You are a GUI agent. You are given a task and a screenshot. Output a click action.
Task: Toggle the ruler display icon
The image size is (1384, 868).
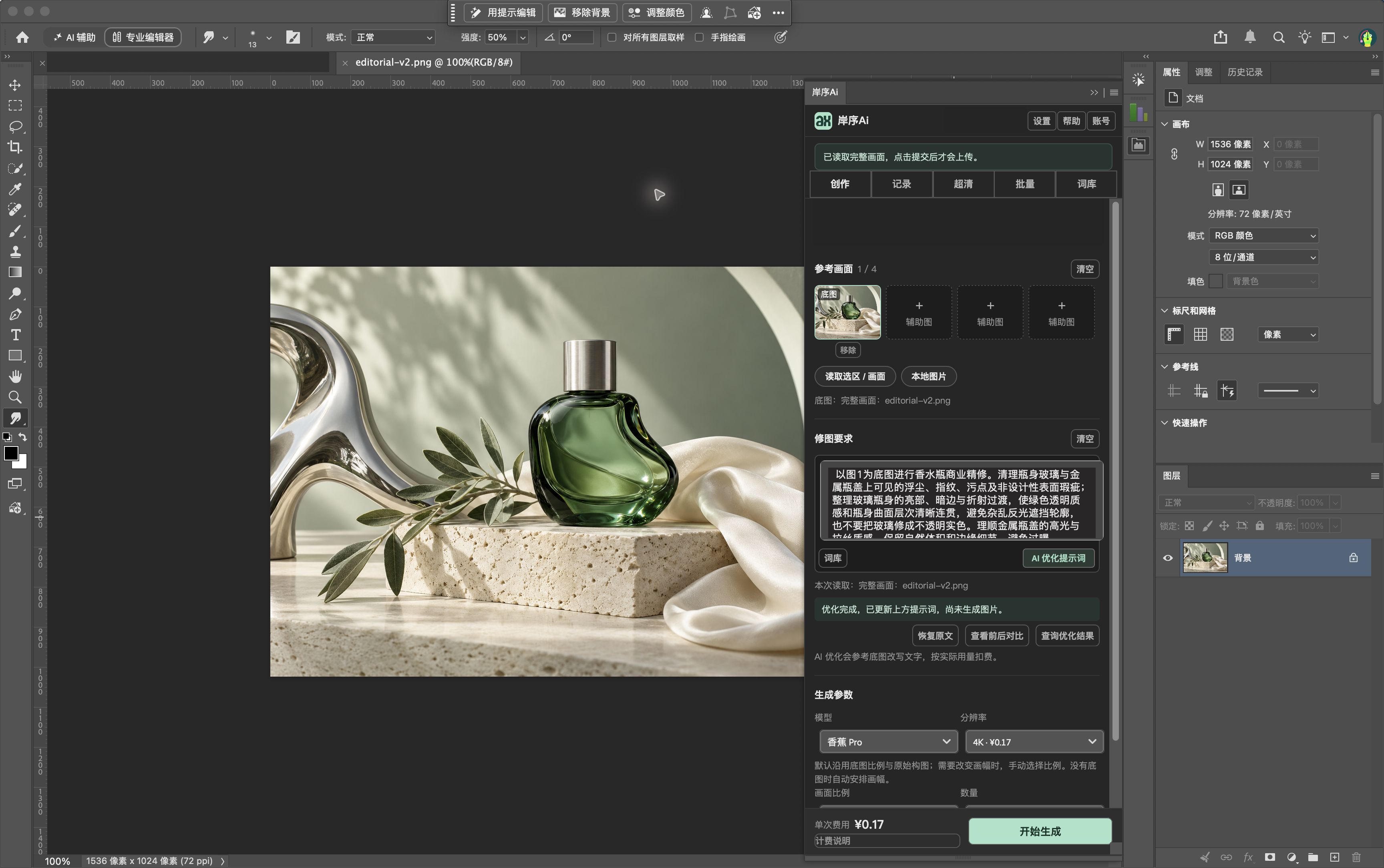point(1175,334)
